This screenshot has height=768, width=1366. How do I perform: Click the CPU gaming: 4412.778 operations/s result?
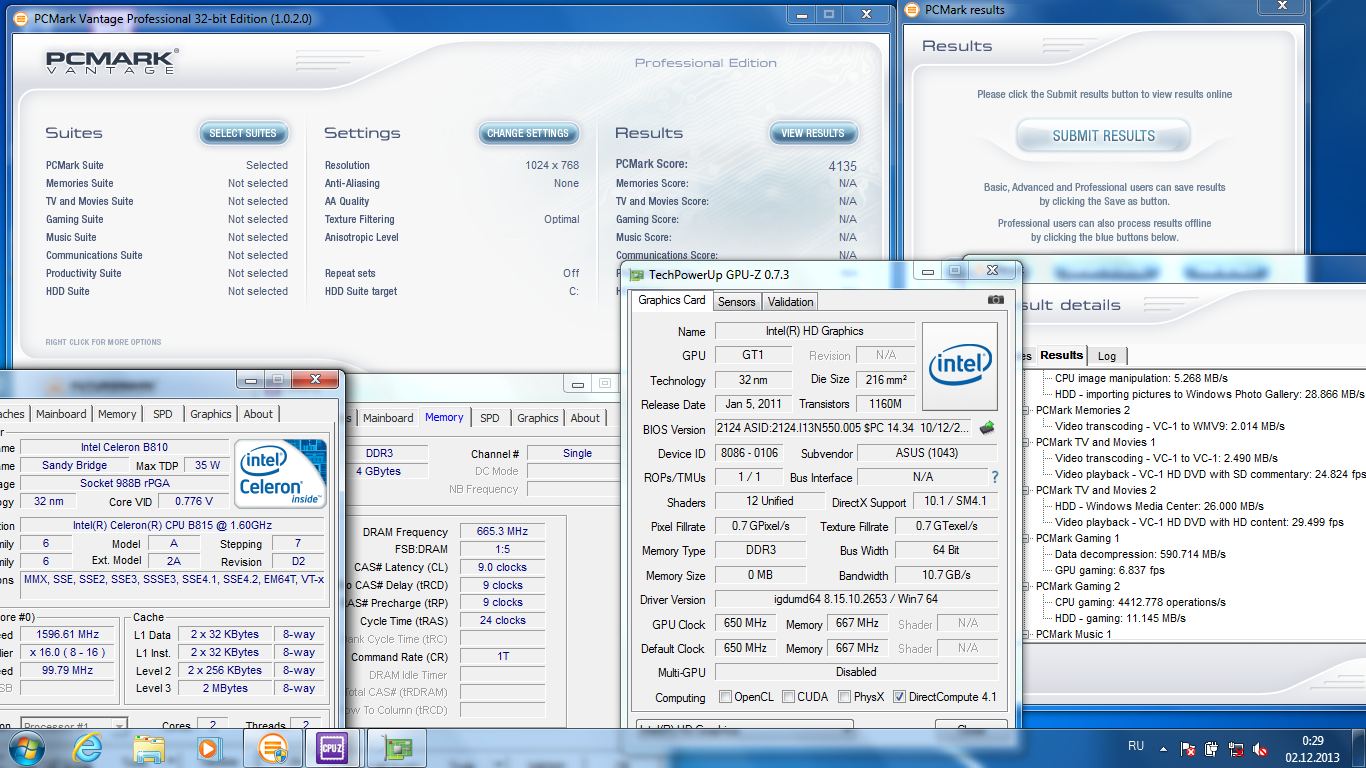pos(1140,602)
